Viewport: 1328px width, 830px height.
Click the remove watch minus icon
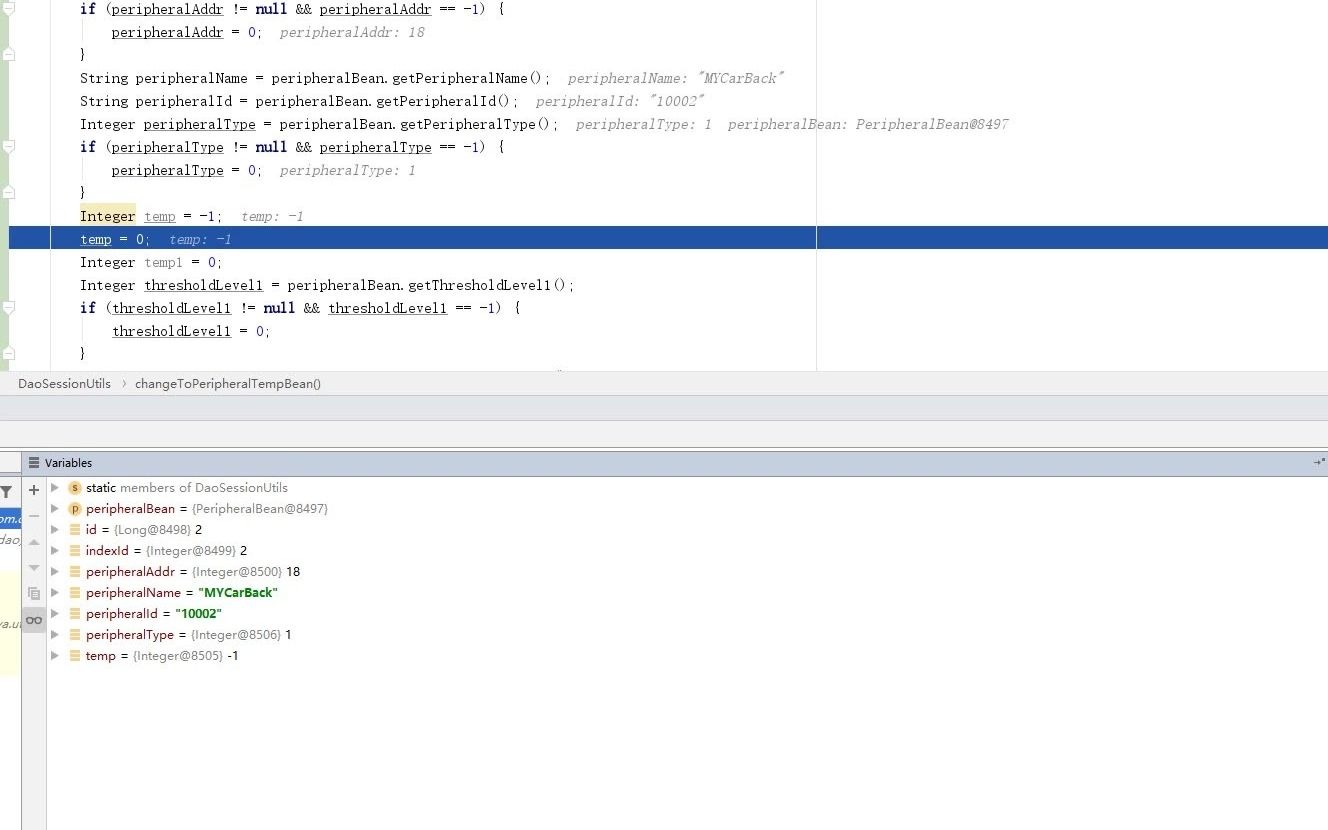click(x=34, y=516)
